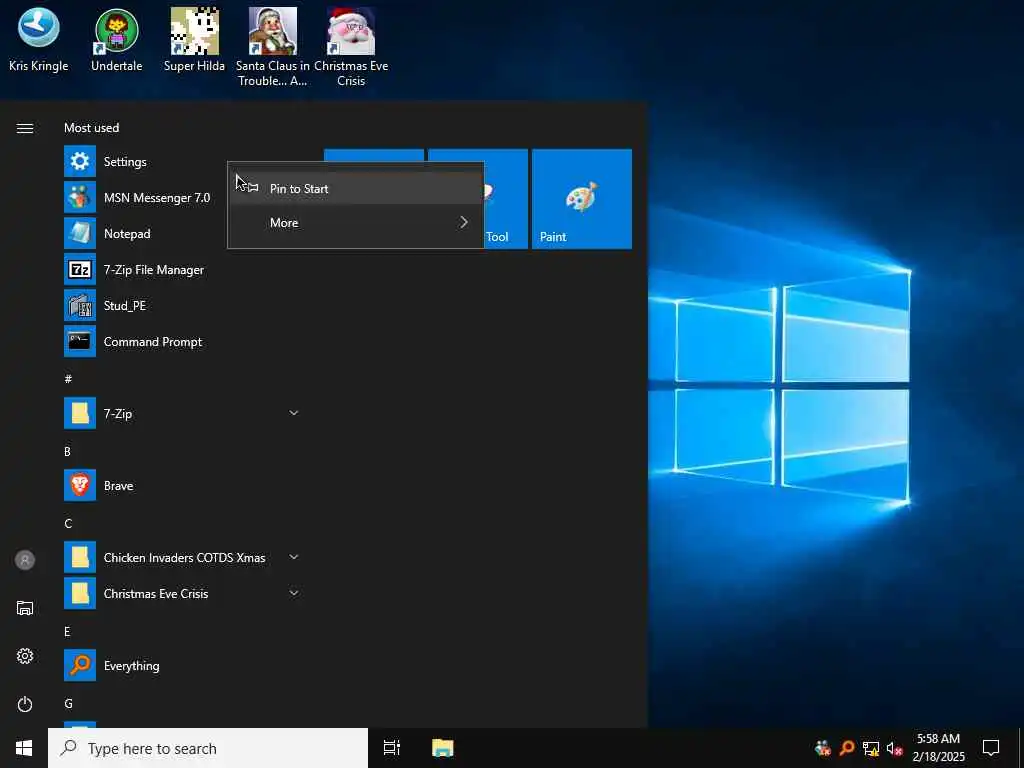Launch Undertale from the desktop

[116, 39]
